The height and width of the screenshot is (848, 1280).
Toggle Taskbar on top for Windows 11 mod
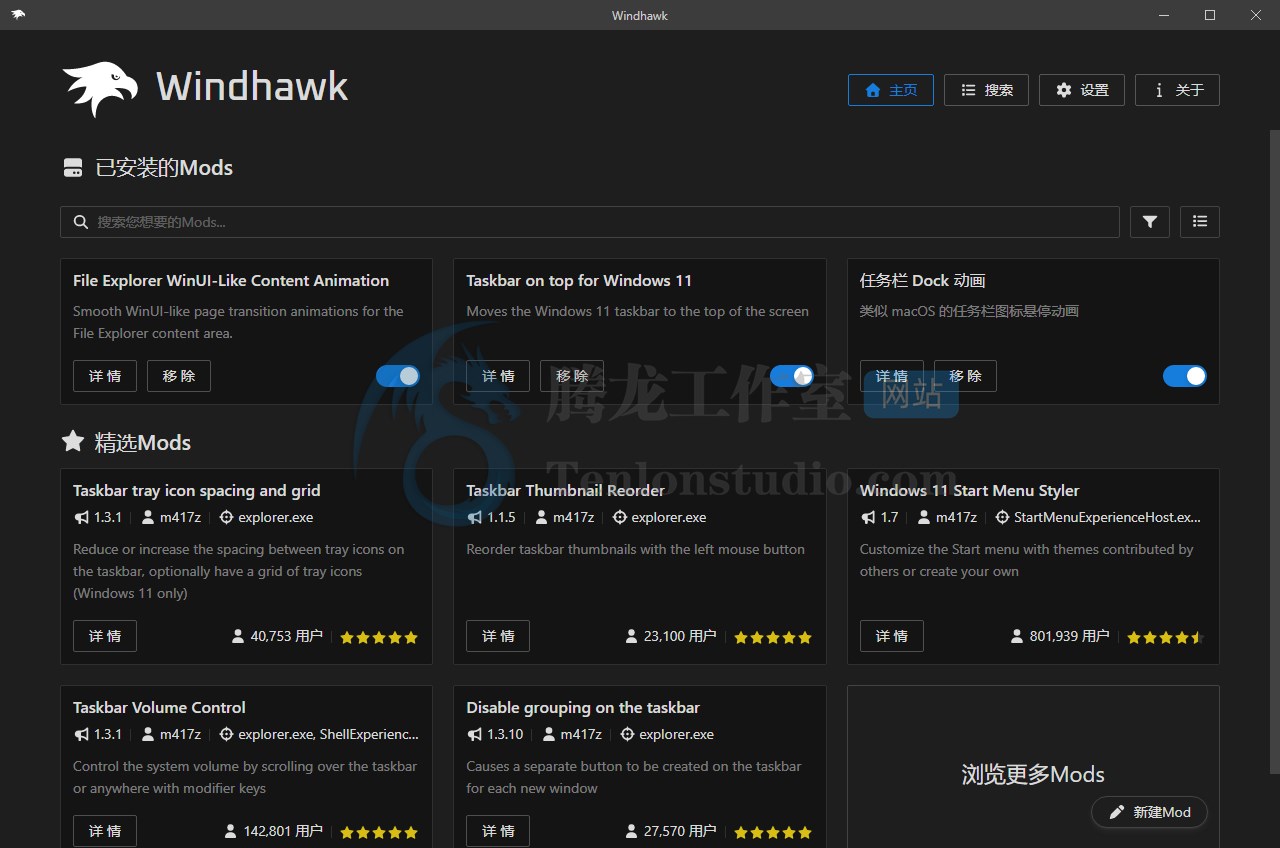click(x=792, y=376)
